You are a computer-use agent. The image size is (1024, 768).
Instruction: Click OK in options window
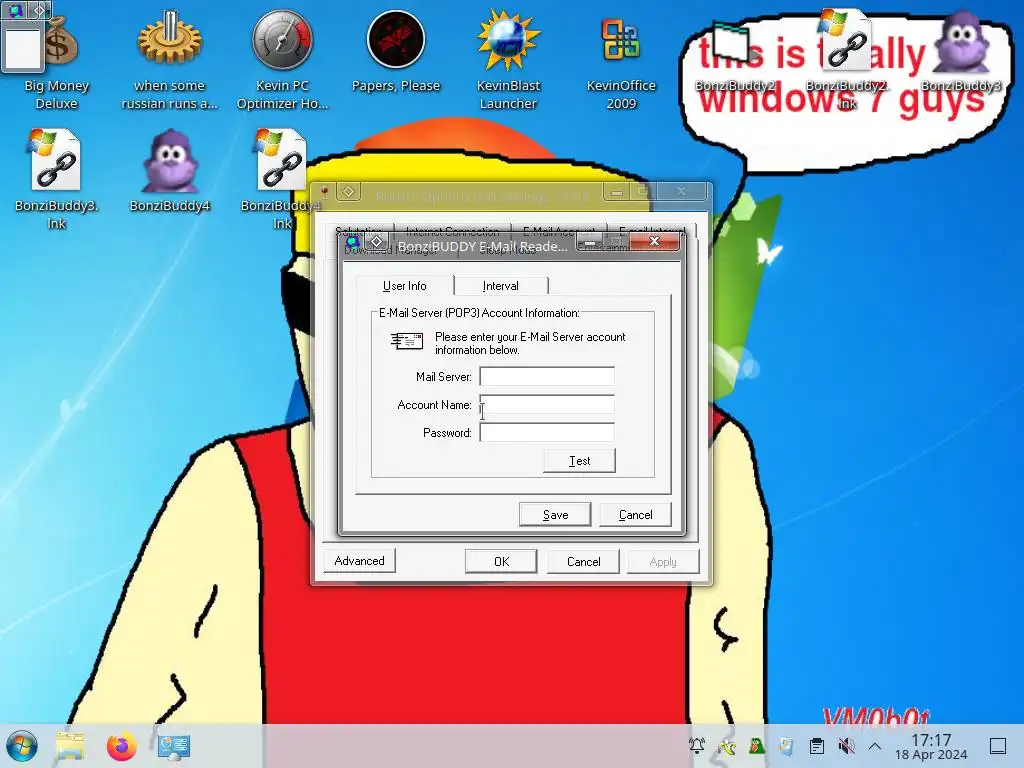[501, 562]
